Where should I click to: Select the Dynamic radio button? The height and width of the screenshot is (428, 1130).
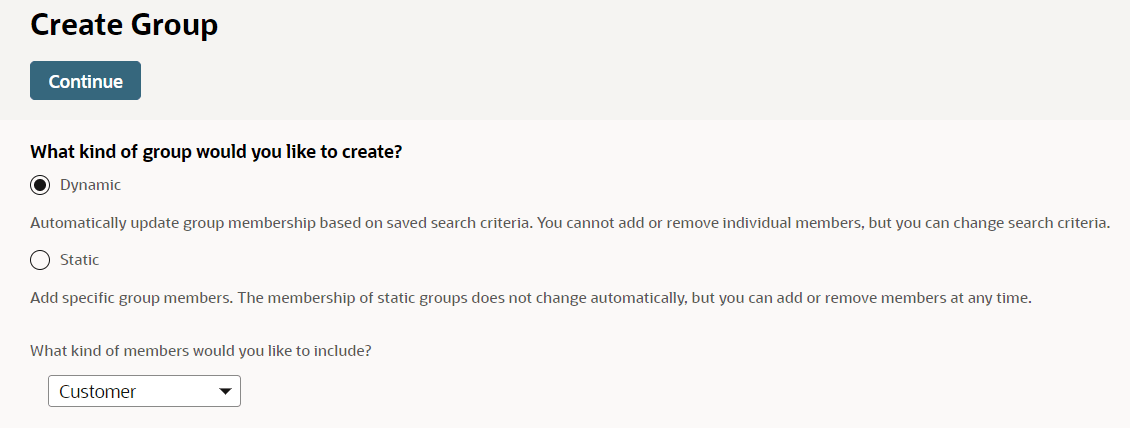40,185
